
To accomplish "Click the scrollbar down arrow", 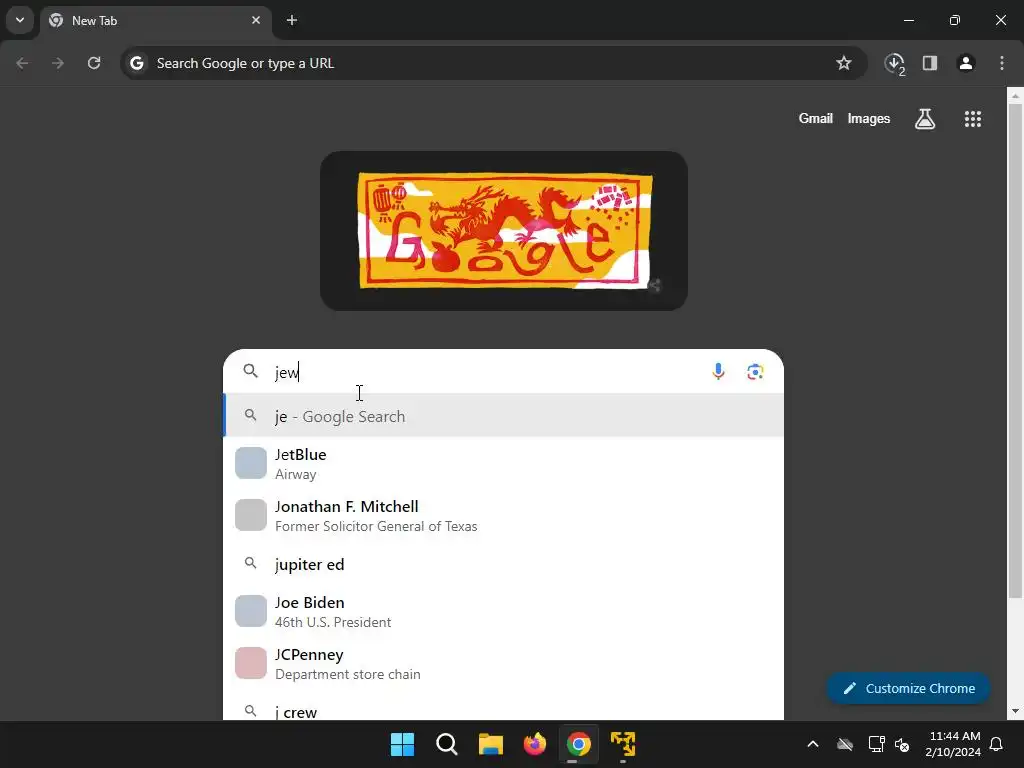I will pyautogui.click(x=1015, y=711).
